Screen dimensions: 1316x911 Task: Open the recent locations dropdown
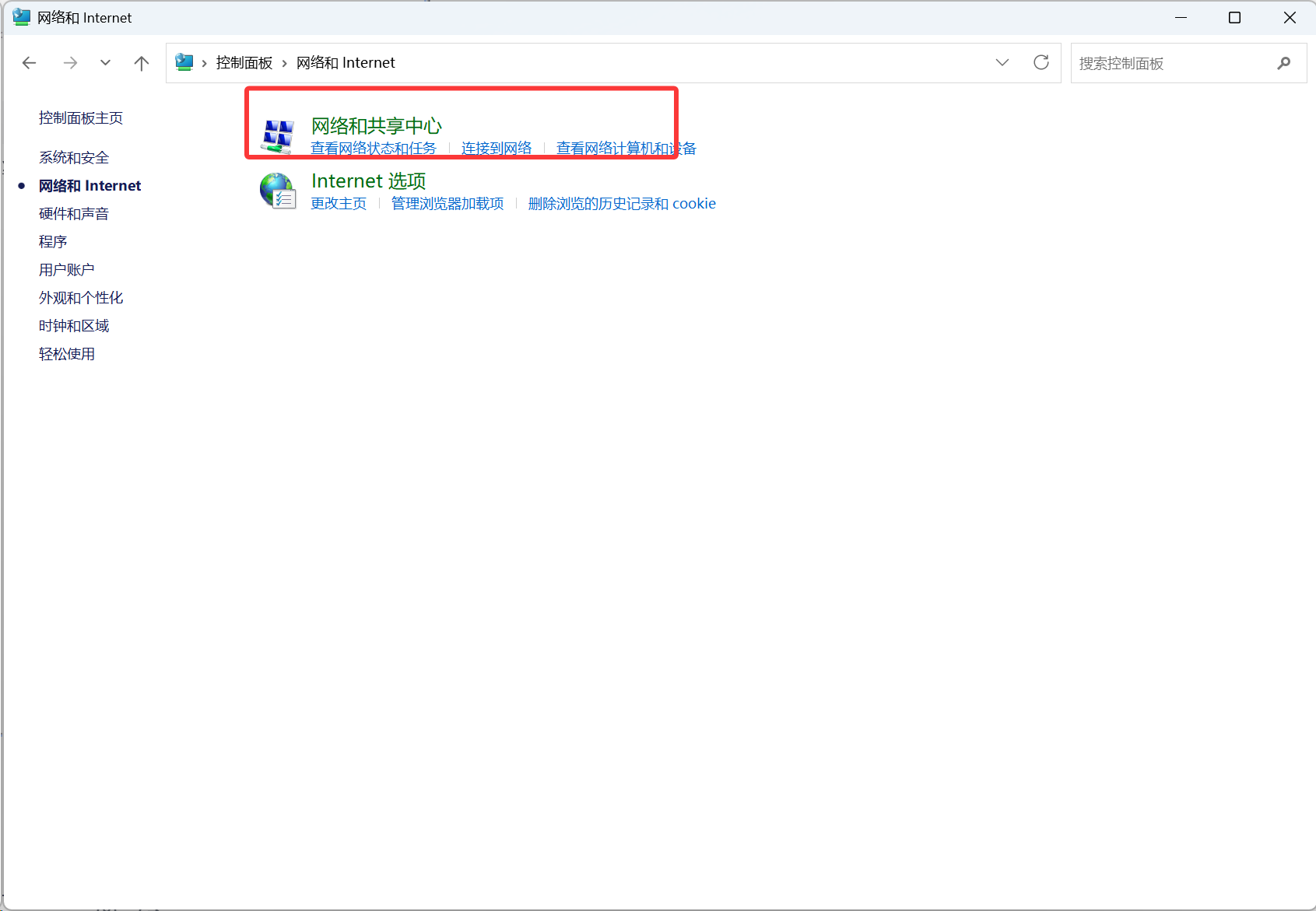click(105, 63)
